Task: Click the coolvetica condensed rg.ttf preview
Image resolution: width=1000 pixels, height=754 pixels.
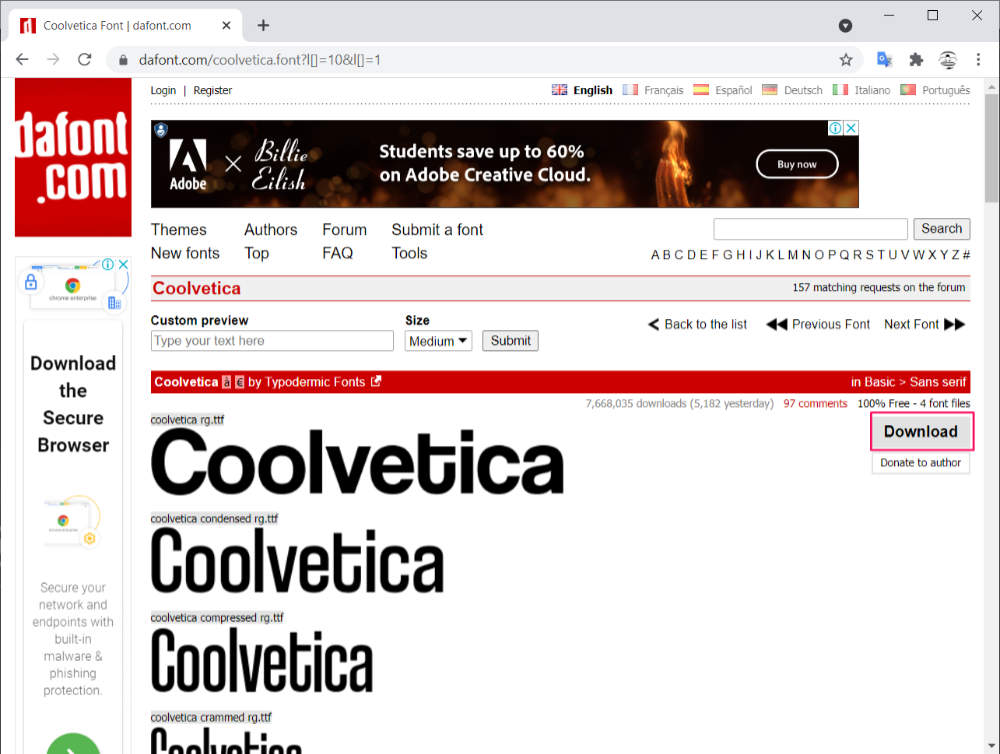Action: [x=297, y=561]
